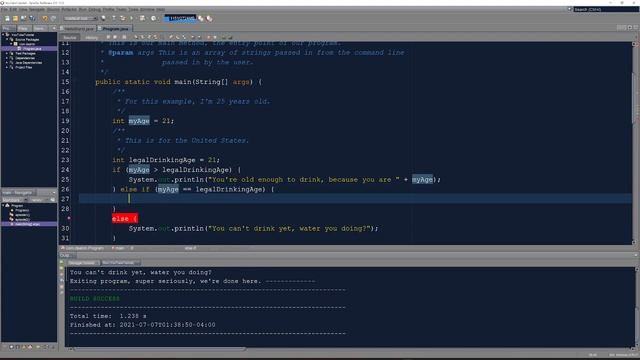Collapse the Program class node in the Navigator

coord(3,205)
